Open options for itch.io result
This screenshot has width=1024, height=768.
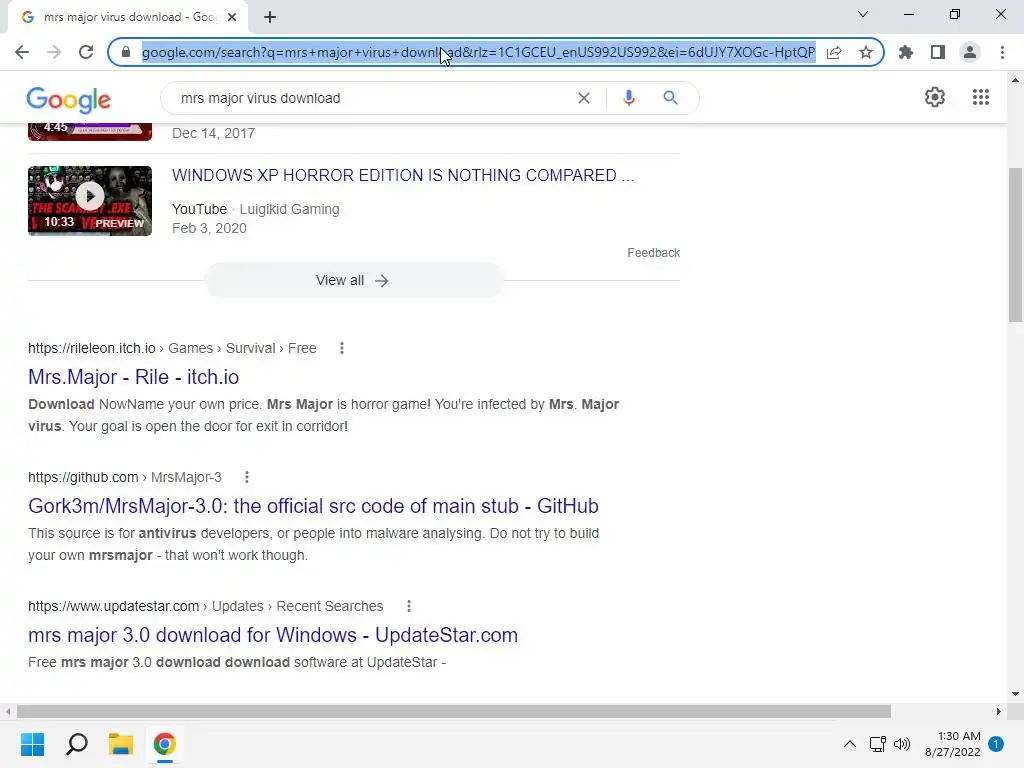pos(342,348)
